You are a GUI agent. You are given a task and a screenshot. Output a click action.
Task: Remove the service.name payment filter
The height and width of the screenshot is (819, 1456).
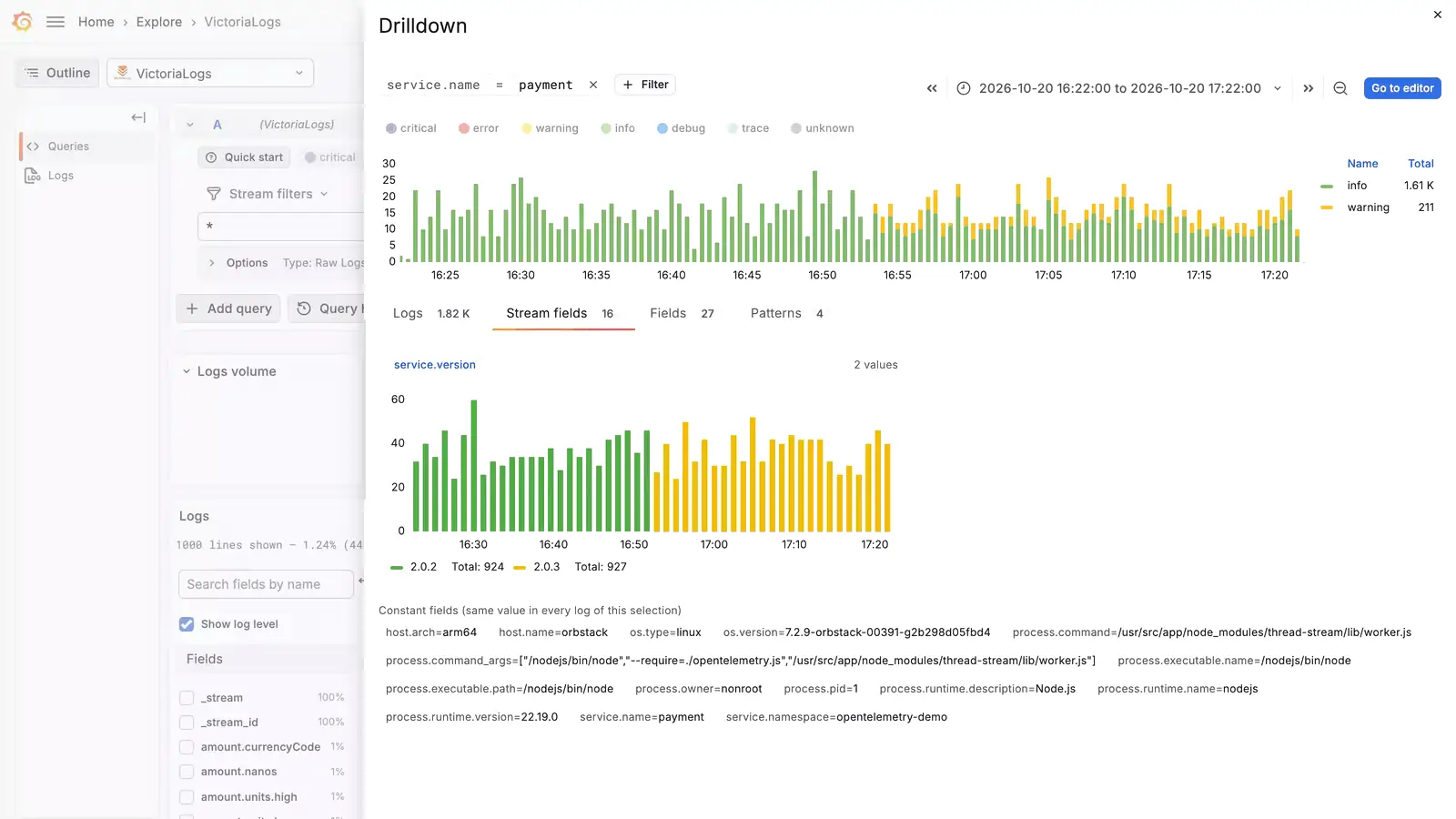[593, 85]
